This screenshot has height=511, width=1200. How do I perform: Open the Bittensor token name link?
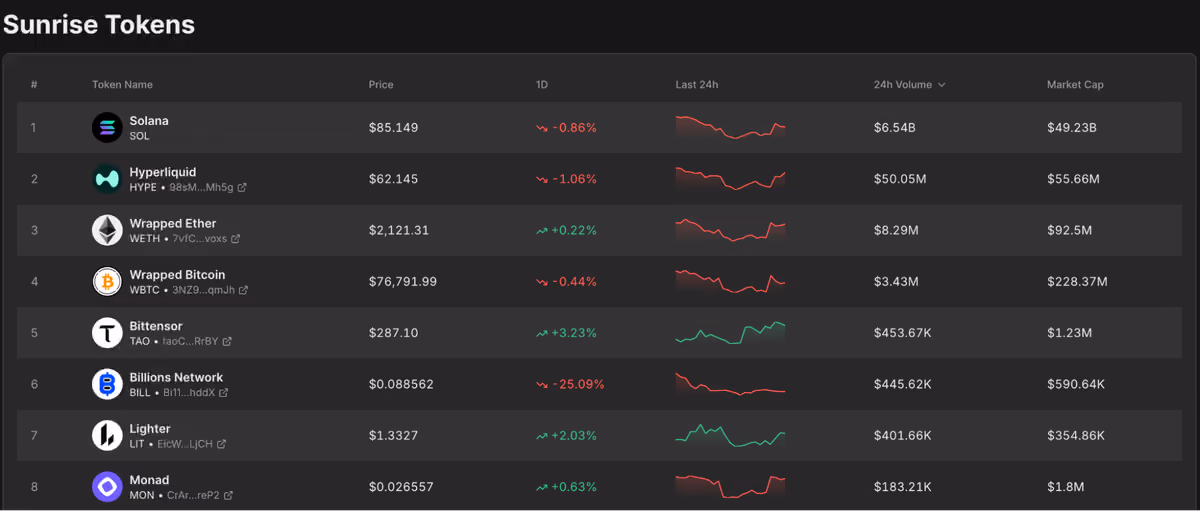tap(156, 326)
